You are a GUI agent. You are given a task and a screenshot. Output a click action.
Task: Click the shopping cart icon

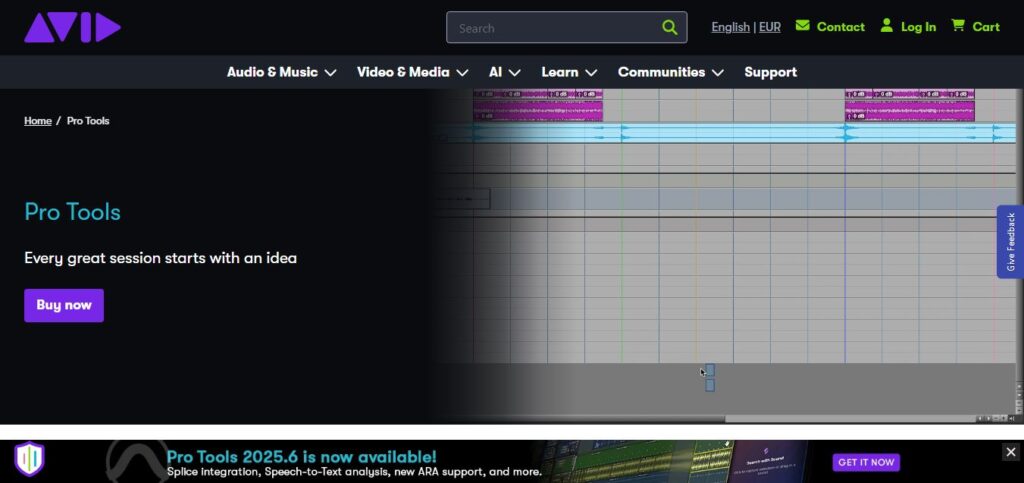click(957, 25)
